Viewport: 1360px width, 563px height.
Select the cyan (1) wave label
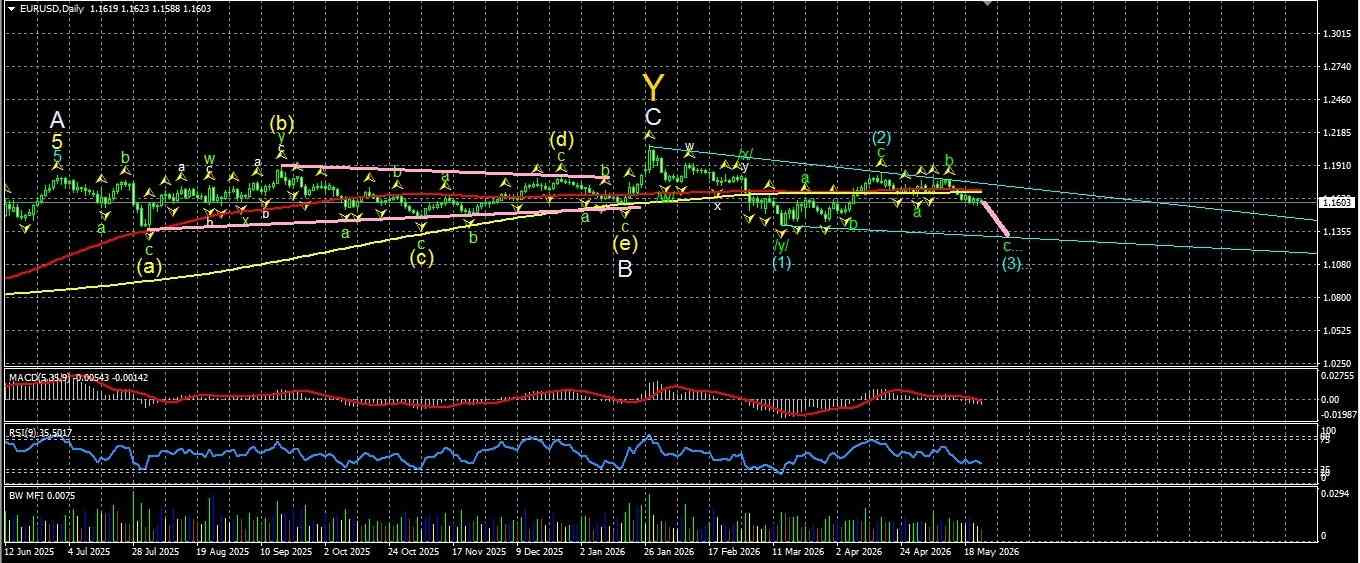pyautogui.click(x=782, y=263)
